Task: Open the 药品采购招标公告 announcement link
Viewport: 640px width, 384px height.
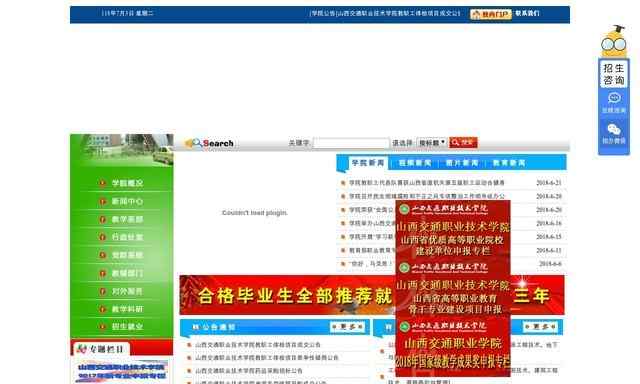Action: (x=249, y=371)
